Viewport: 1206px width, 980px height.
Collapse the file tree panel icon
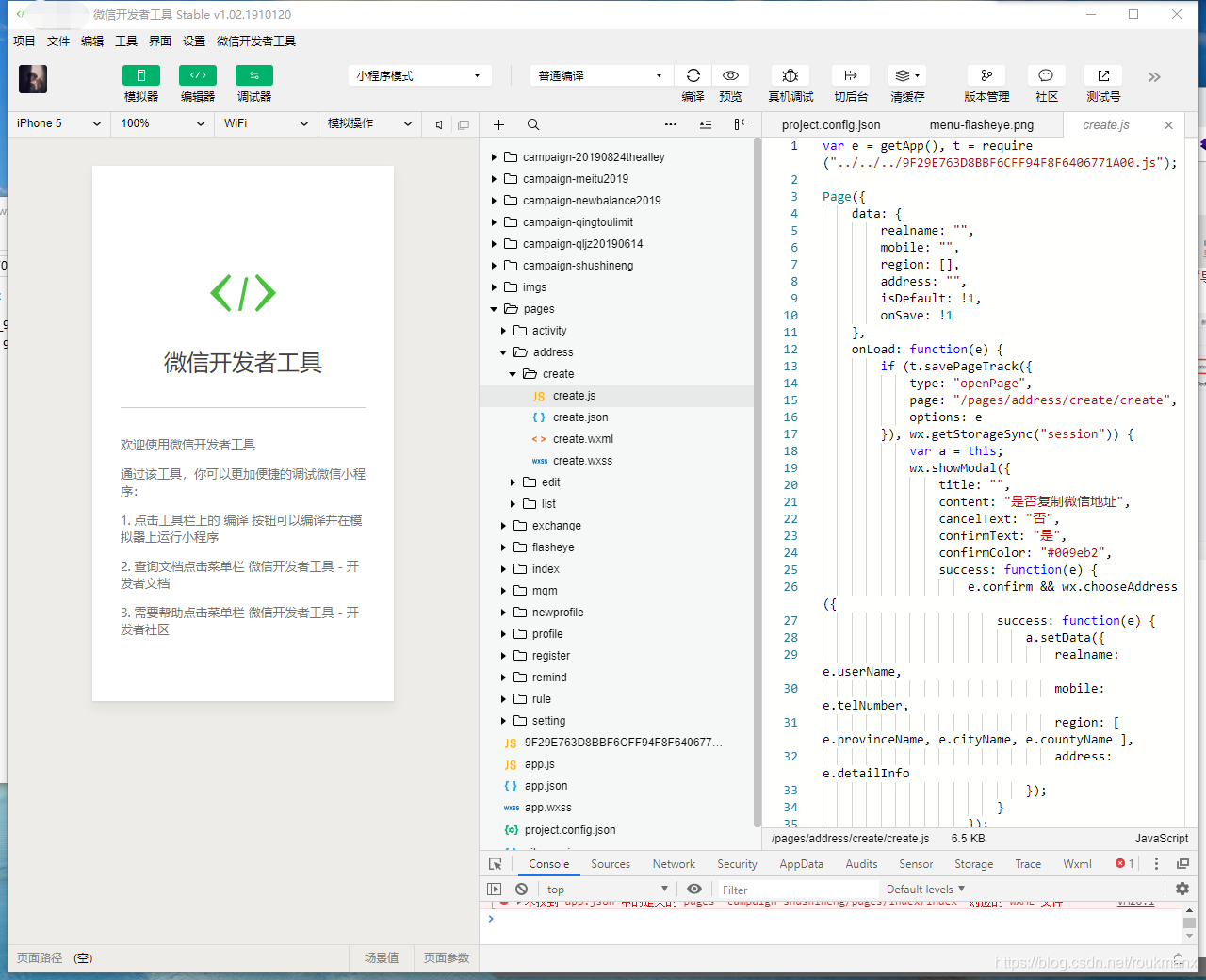741,123
